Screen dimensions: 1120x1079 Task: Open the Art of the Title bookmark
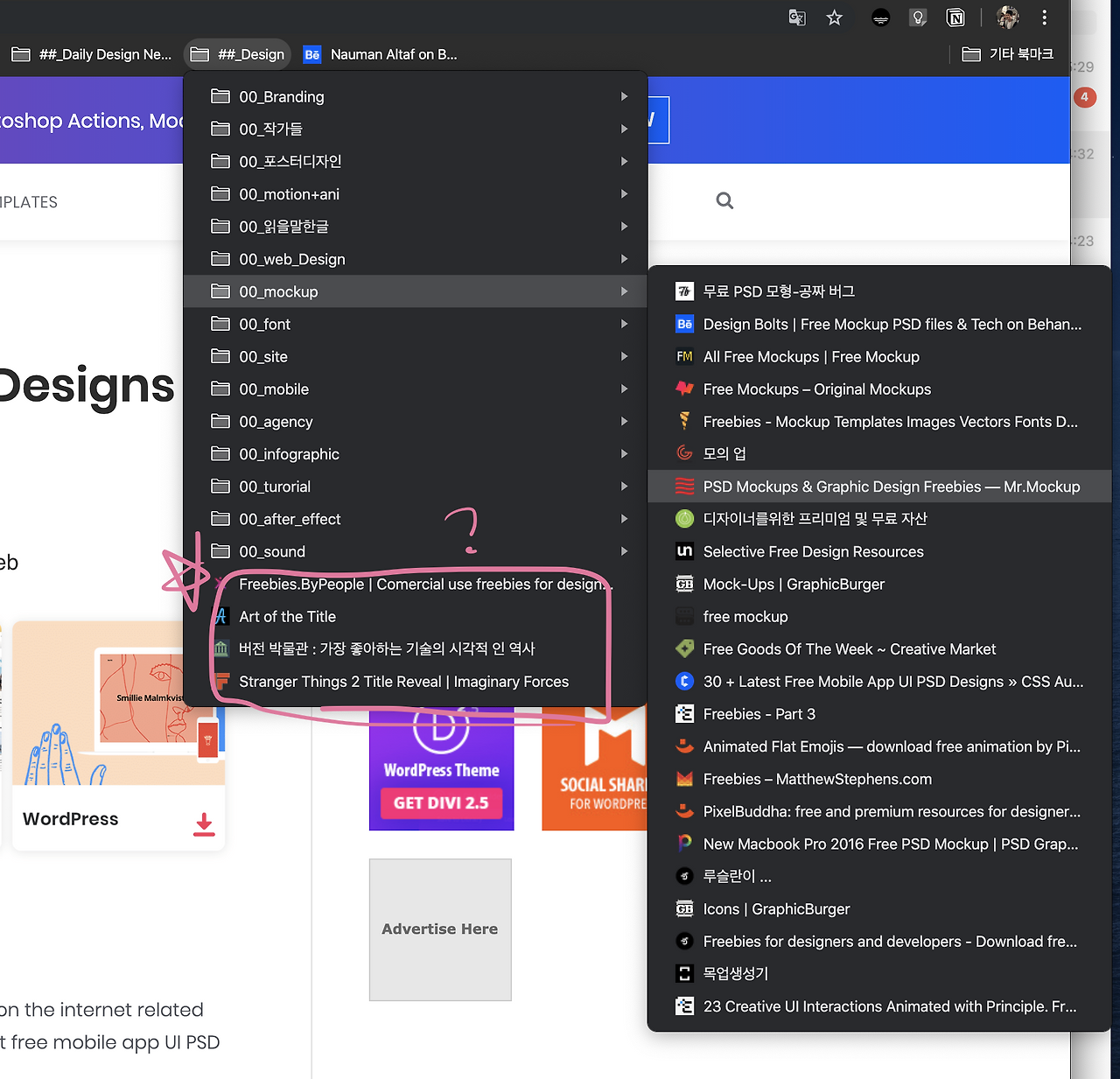click(x=287, y=617)
